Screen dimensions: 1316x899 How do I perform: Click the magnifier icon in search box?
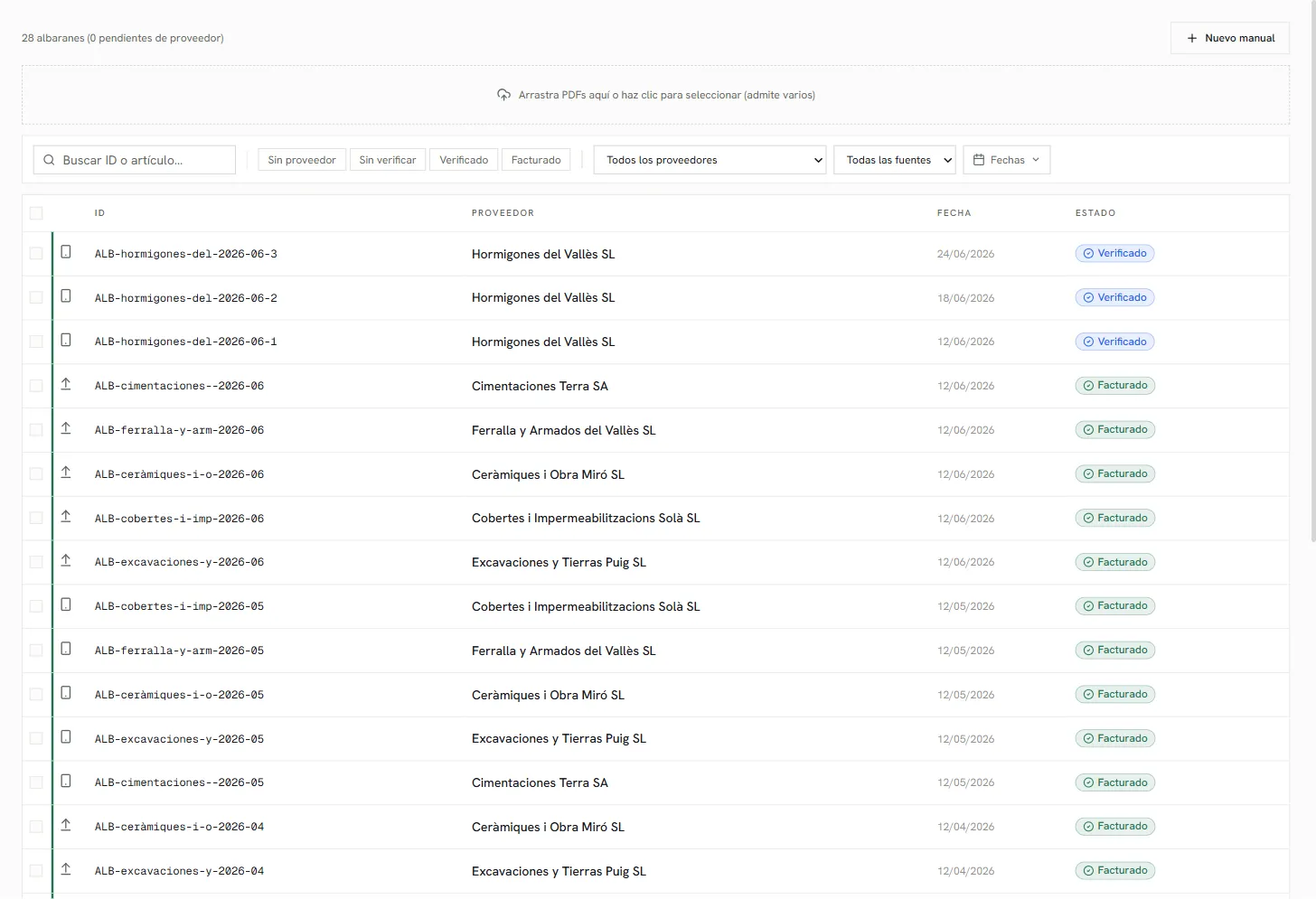coord(50,160)
